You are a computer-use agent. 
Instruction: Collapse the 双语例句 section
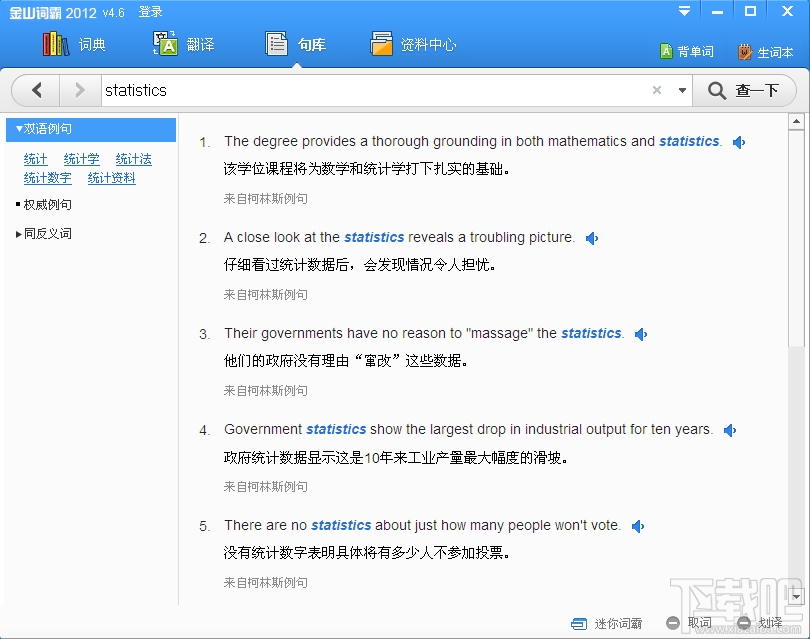91,129
